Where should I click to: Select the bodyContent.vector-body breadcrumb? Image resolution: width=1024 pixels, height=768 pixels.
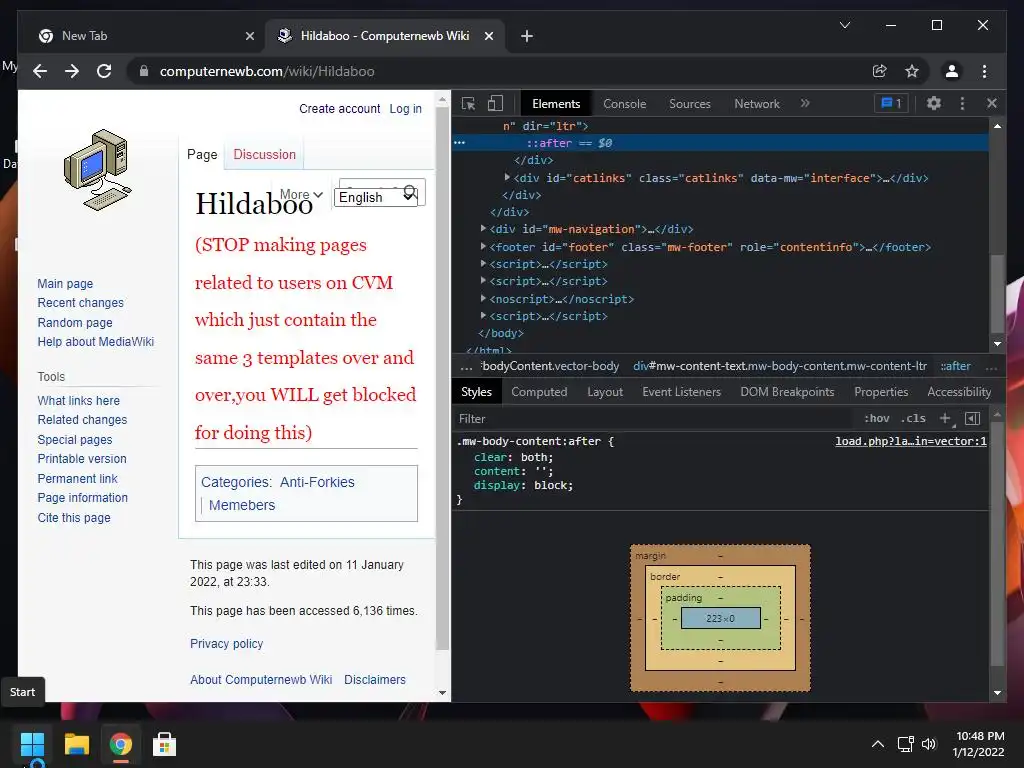pos(550,366)
